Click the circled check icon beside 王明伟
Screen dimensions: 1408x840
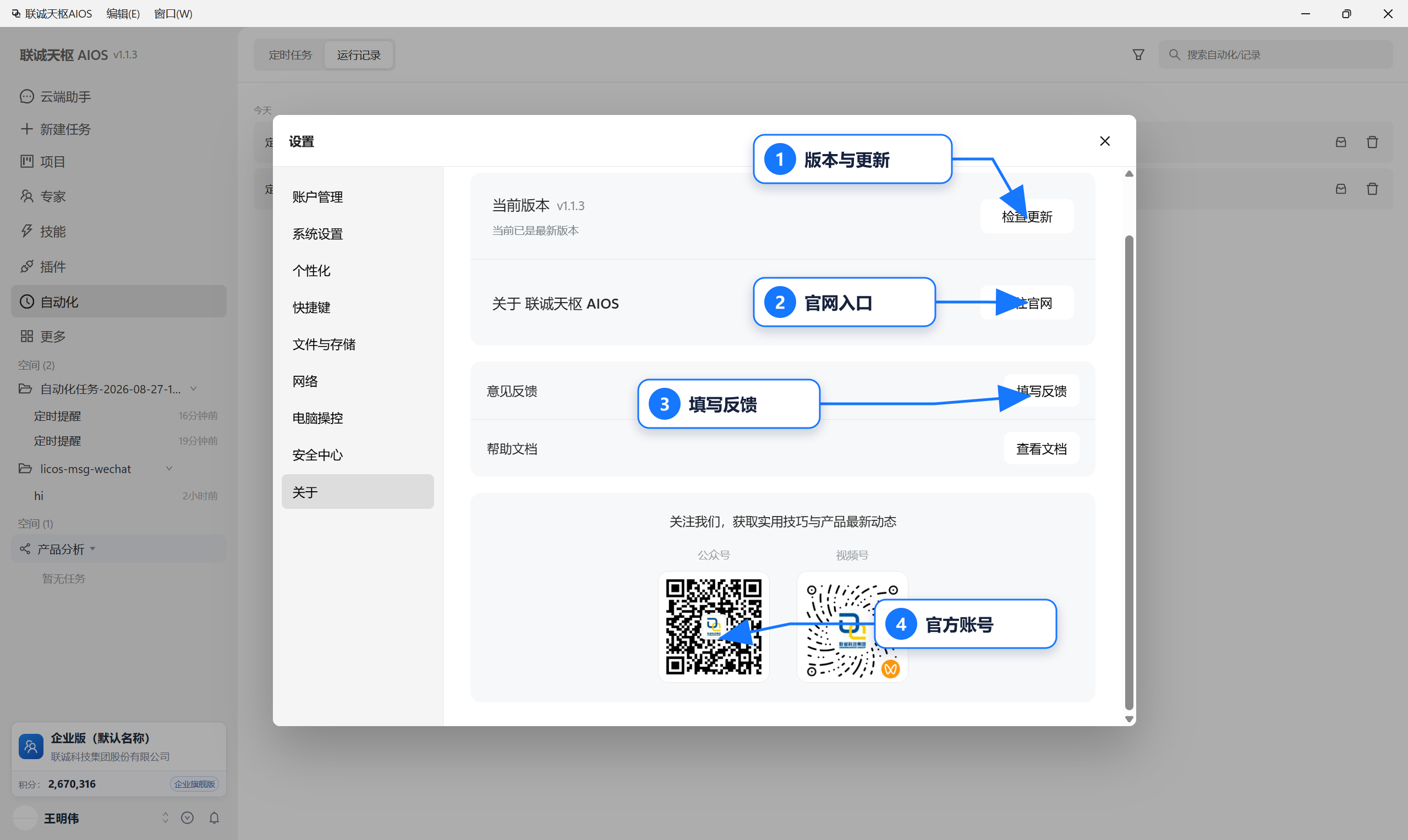point(188,818)
